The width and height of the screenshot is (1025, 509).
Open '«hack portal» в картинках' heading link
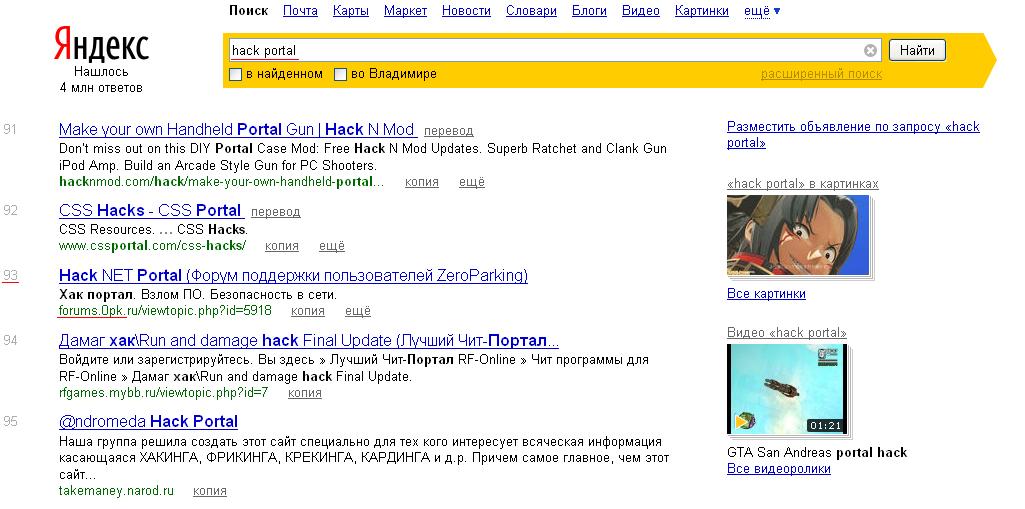803,184
